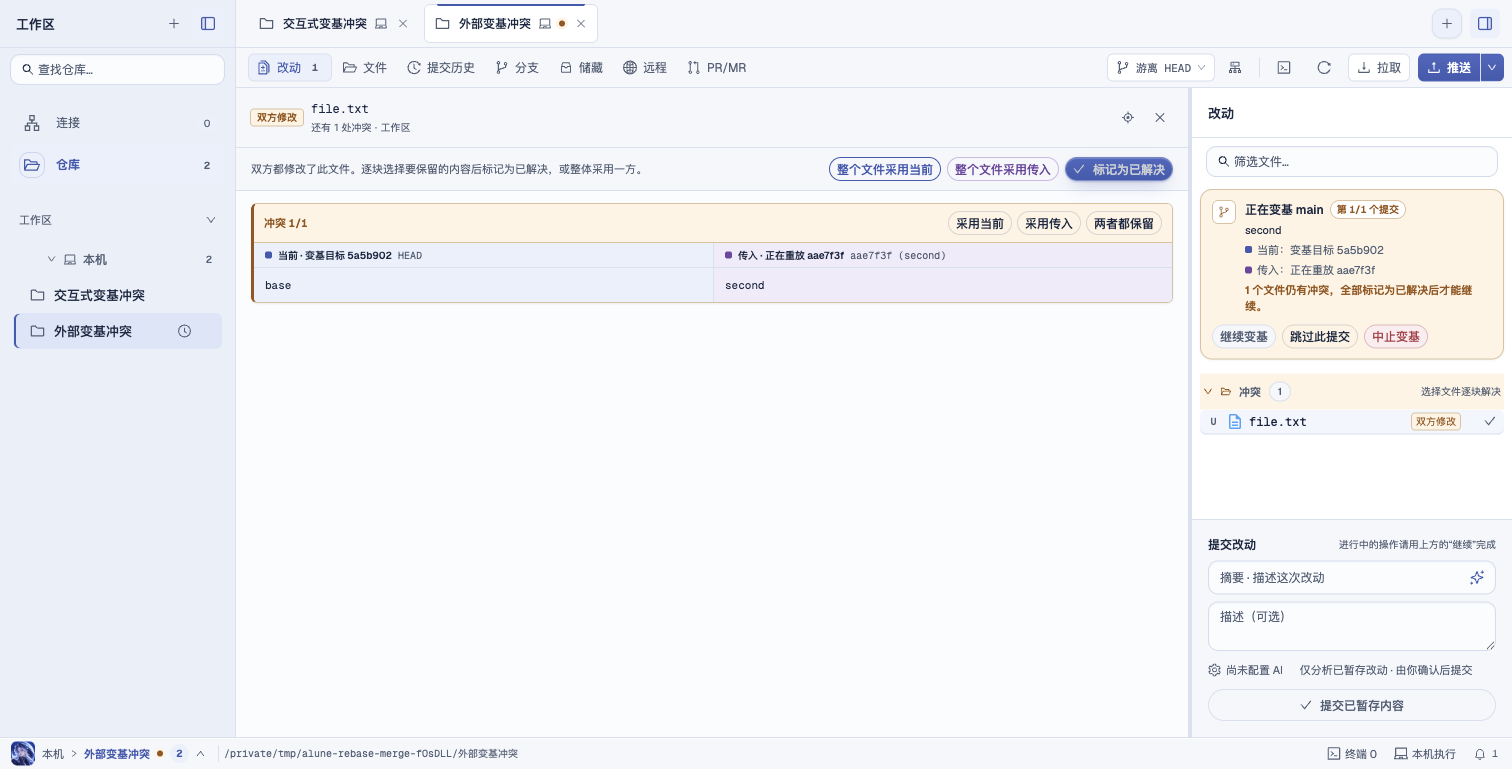Collapse the 工作区 section chevron
Screen dimensions: 1512x769
pyautogui.click(x=210, y=219)
